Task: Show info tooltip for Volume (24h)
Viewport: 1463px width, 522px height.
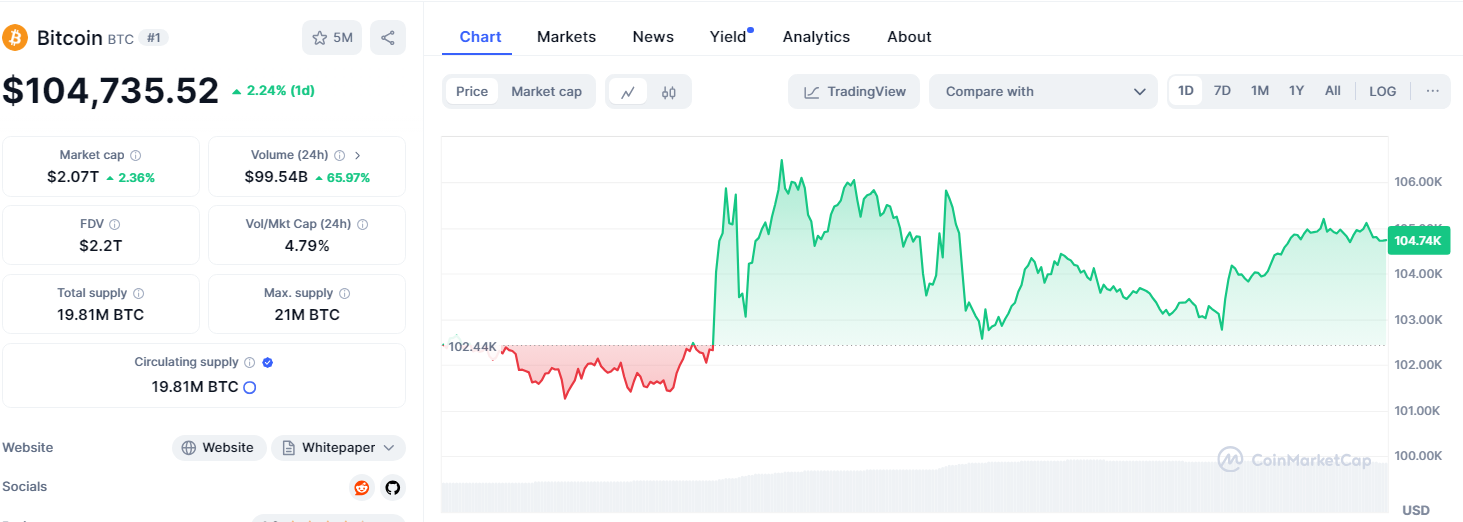Action: [x=340, y=155]
